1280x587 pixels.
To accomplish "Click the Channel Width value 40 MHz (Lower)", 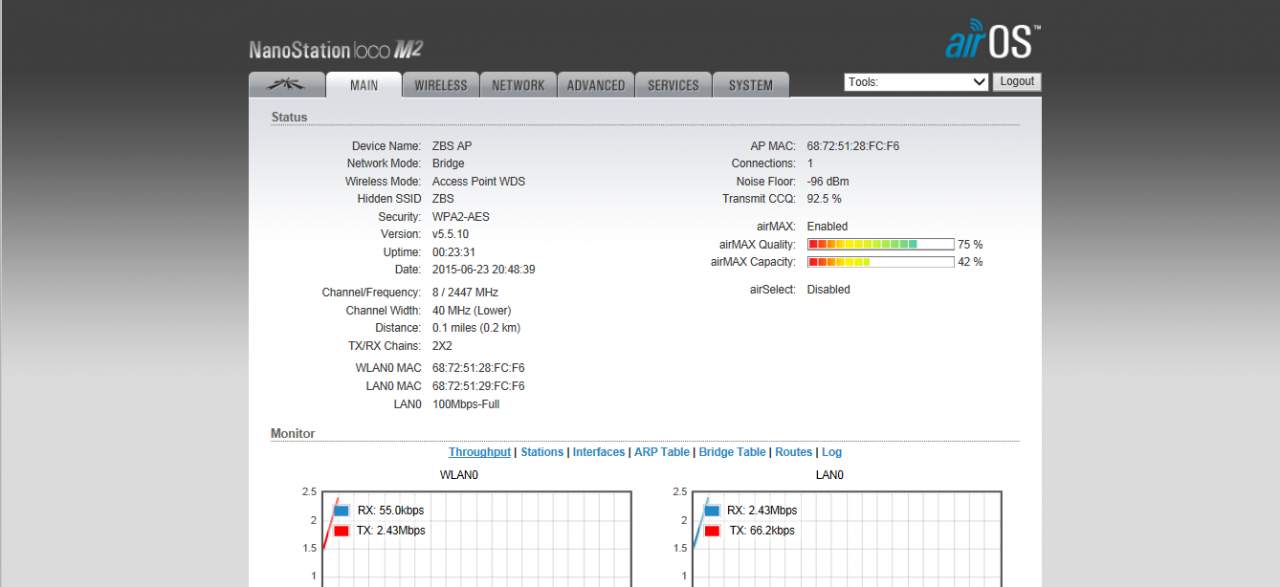I will pyautogui.click(x=472, y=311).
